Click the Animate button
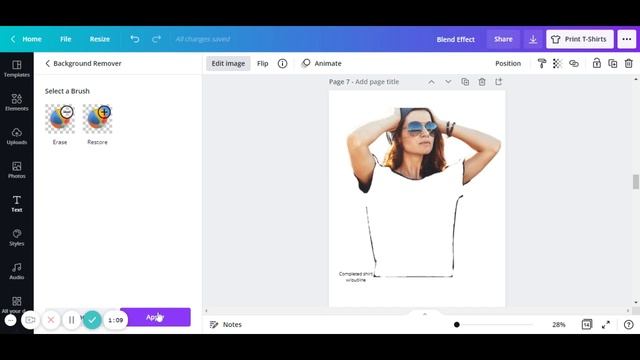Screen dimensions: 640x360 pos(322,63)
